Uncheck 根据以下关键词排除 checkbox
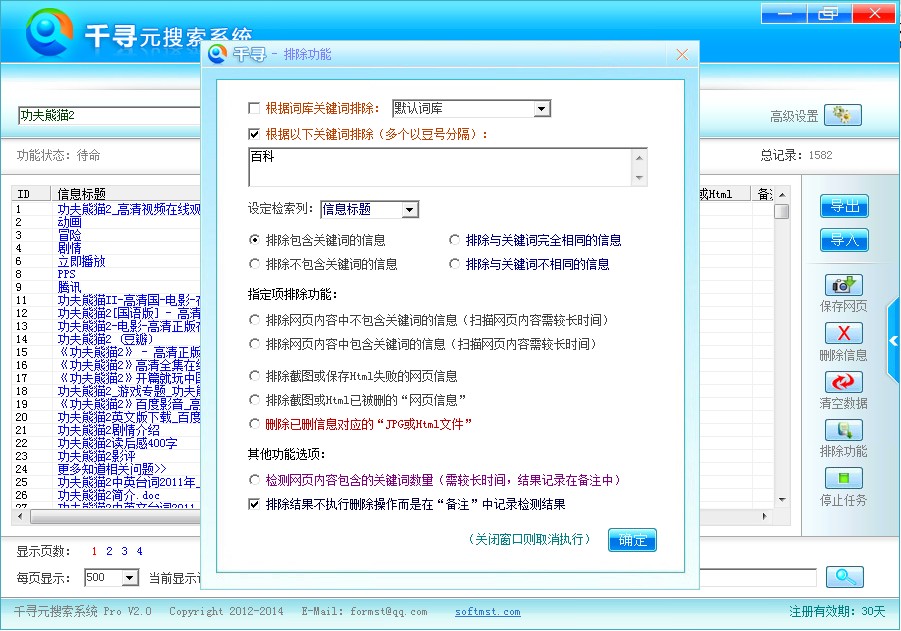Viewport: 901px width, 631px height. (x=253, y=134)
